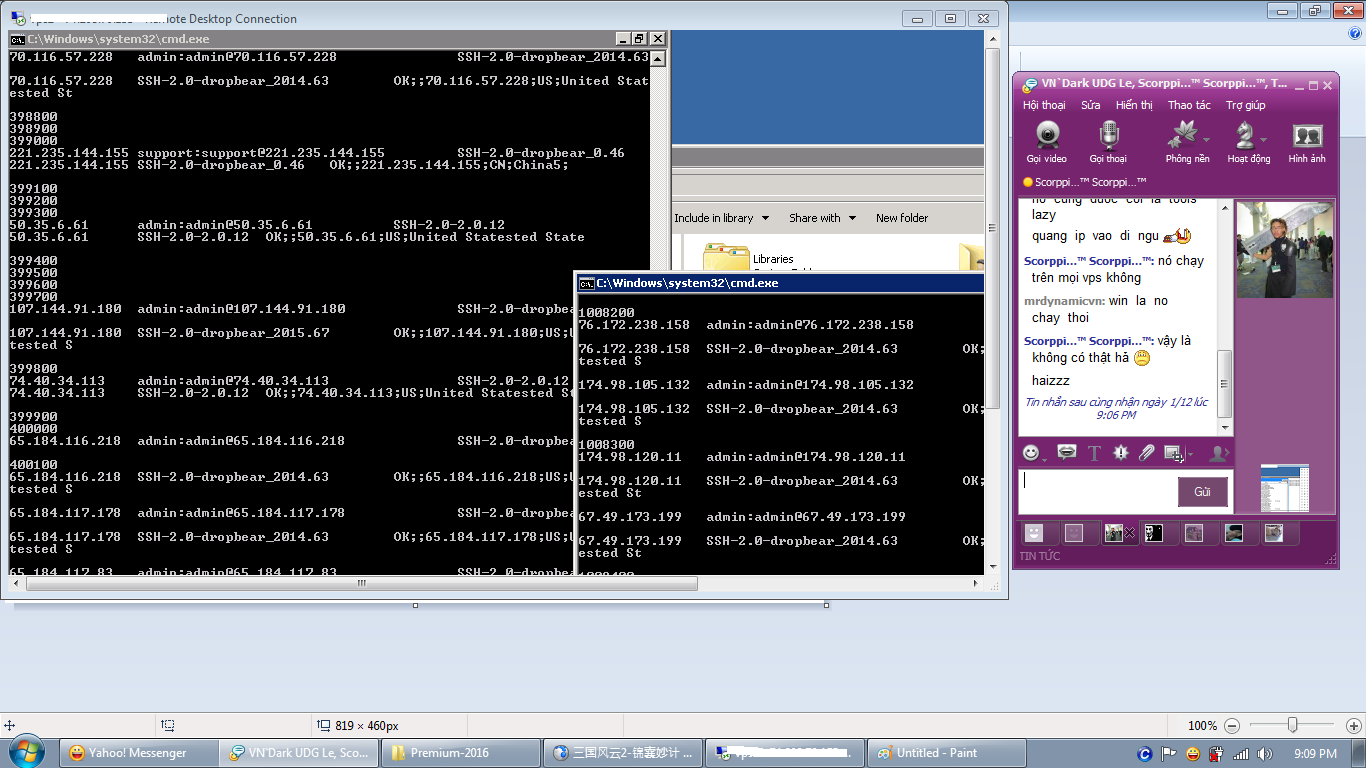The width and height of the screenshot is (1366, 768).
Task: Click the clock showing 9:09 PM
Action: [x=1315, y=753]
